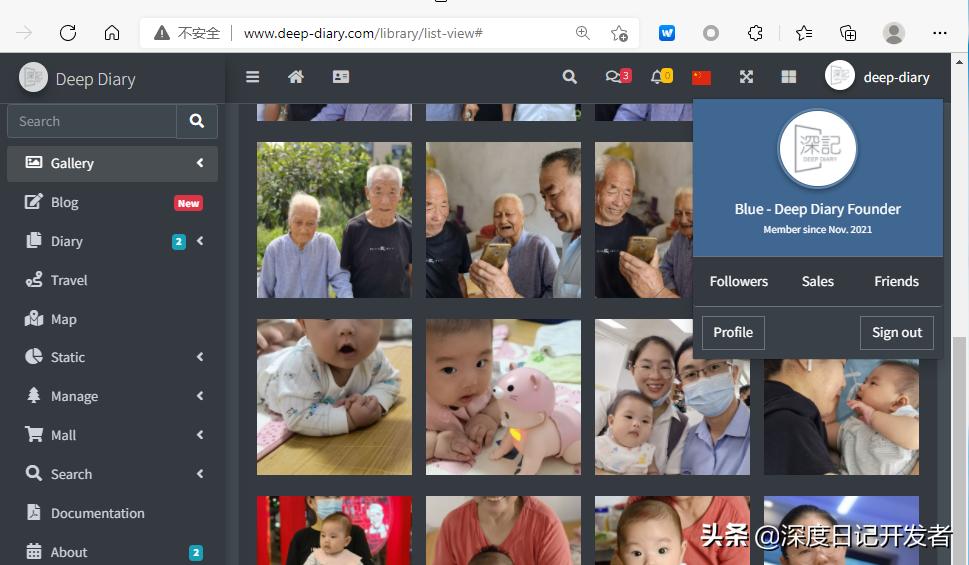969x565 pixels.
Task: Open the navbar search magnifier icon
Action: point(569,77)
